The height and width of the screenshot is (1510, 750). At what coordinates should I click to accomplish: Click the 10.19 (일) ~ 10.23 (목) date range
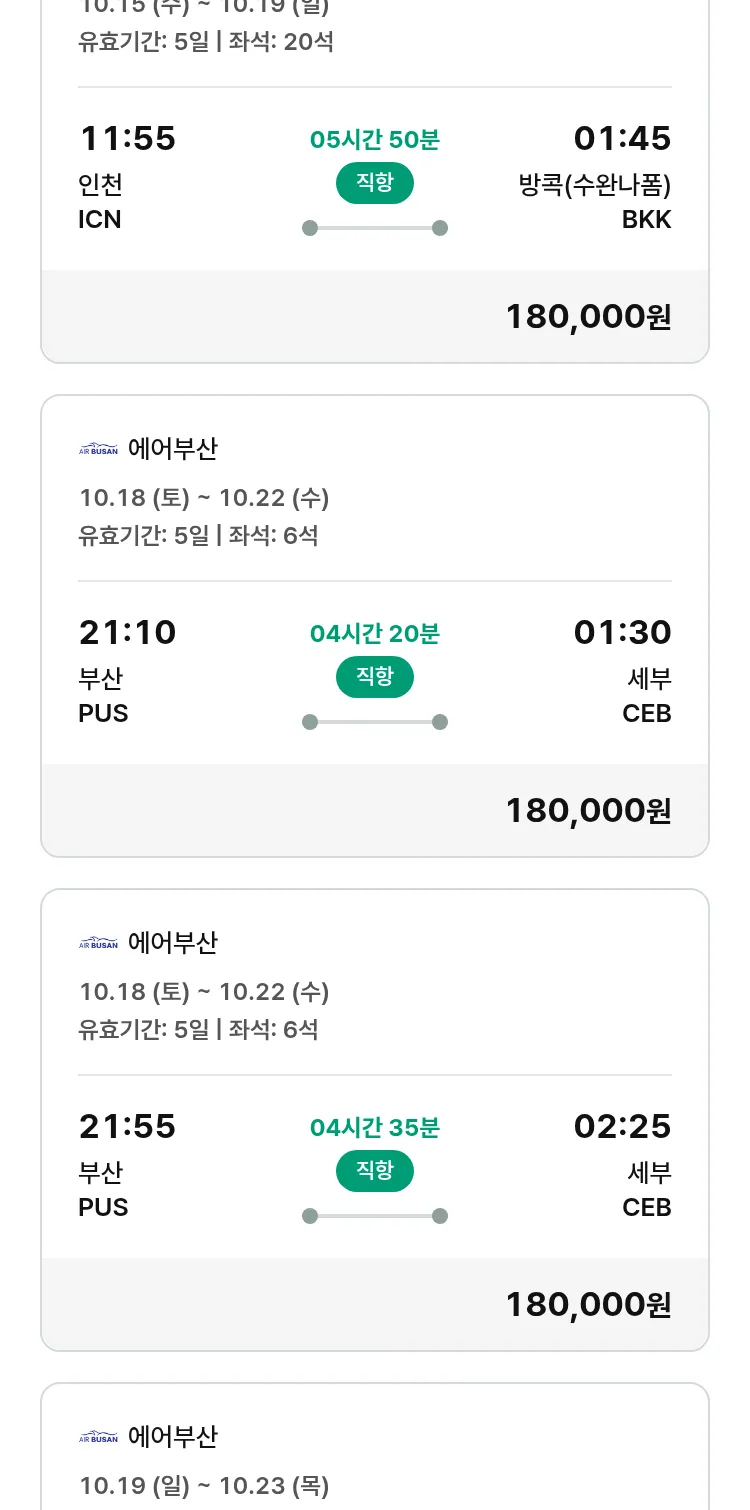[x=204, y=1486]
